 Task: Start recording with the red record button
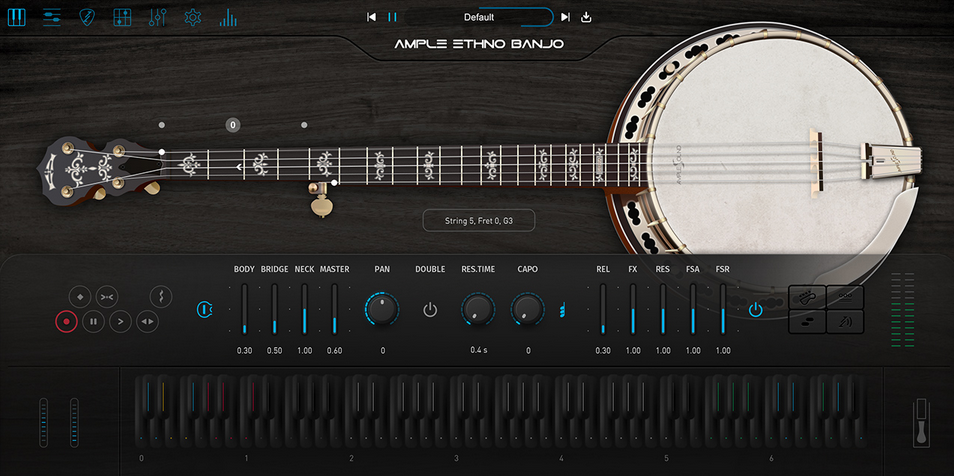66,321
